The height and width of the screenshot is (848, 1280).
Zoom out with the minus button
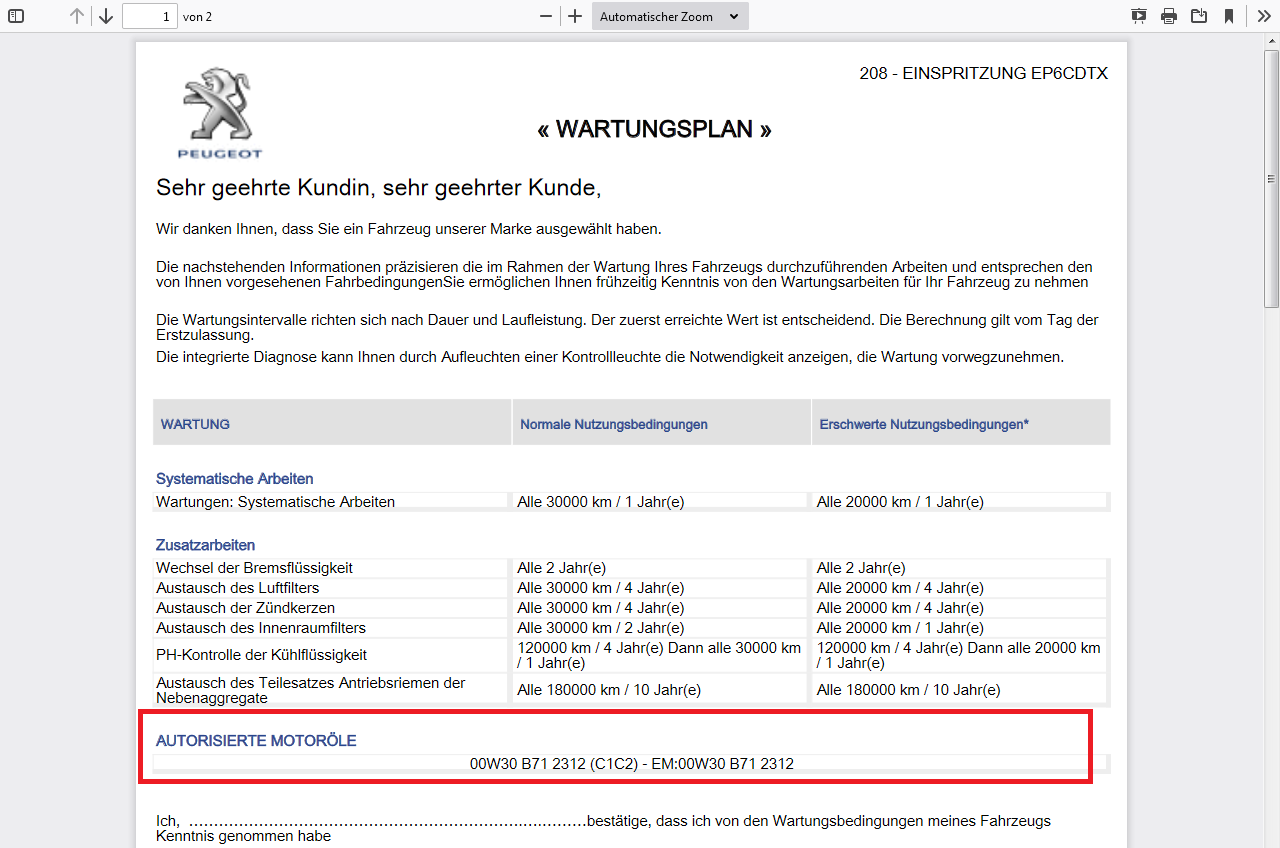[546, 16]
